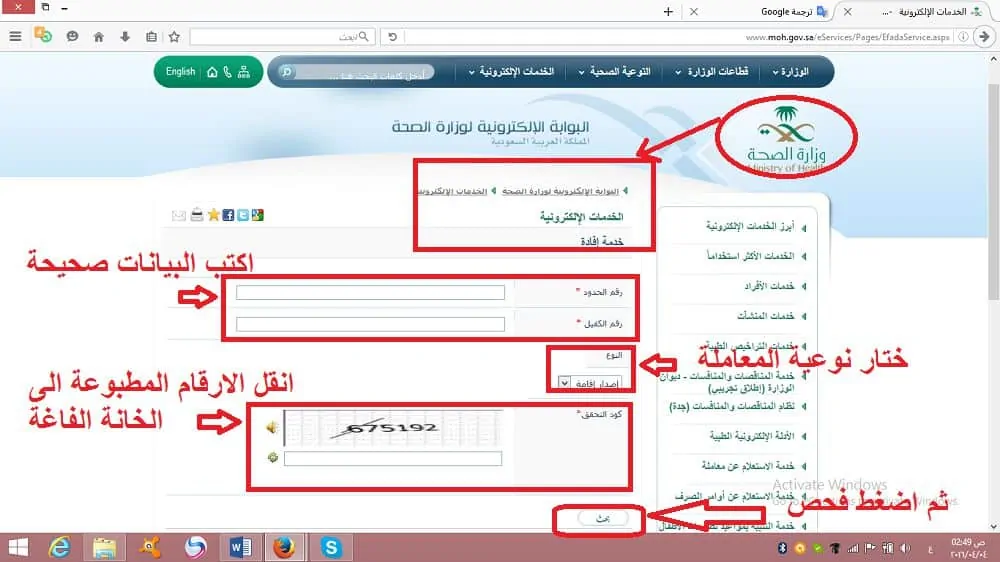1000x562 pixels.
Task: Click the bookmark star icon in toolbar
Action: (174, 37)
